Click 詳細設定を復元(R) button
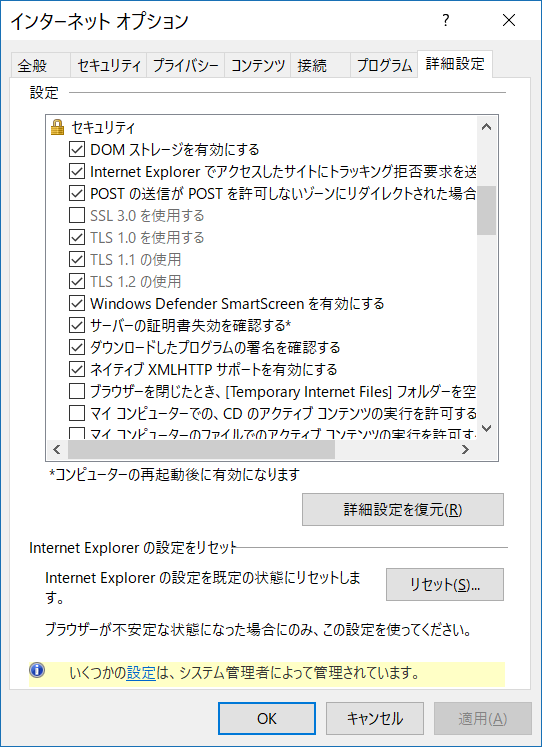Image resolution: width=542 pixels, height=747 pixels. point(402,509)
